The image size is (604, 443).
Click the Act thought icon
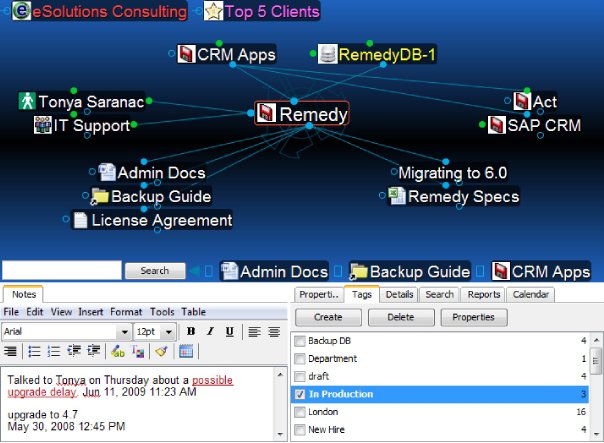pyautogui.click(x=522, y=101)
